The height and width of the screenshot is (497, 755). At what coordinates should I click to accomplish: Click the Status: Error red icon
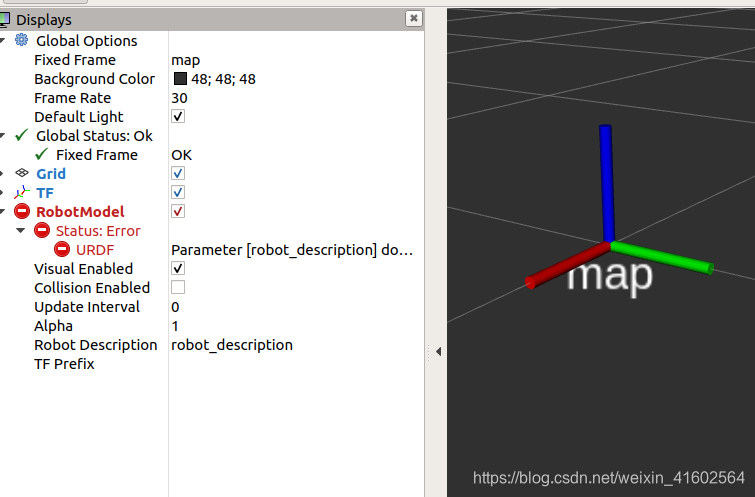coord(42,230)
